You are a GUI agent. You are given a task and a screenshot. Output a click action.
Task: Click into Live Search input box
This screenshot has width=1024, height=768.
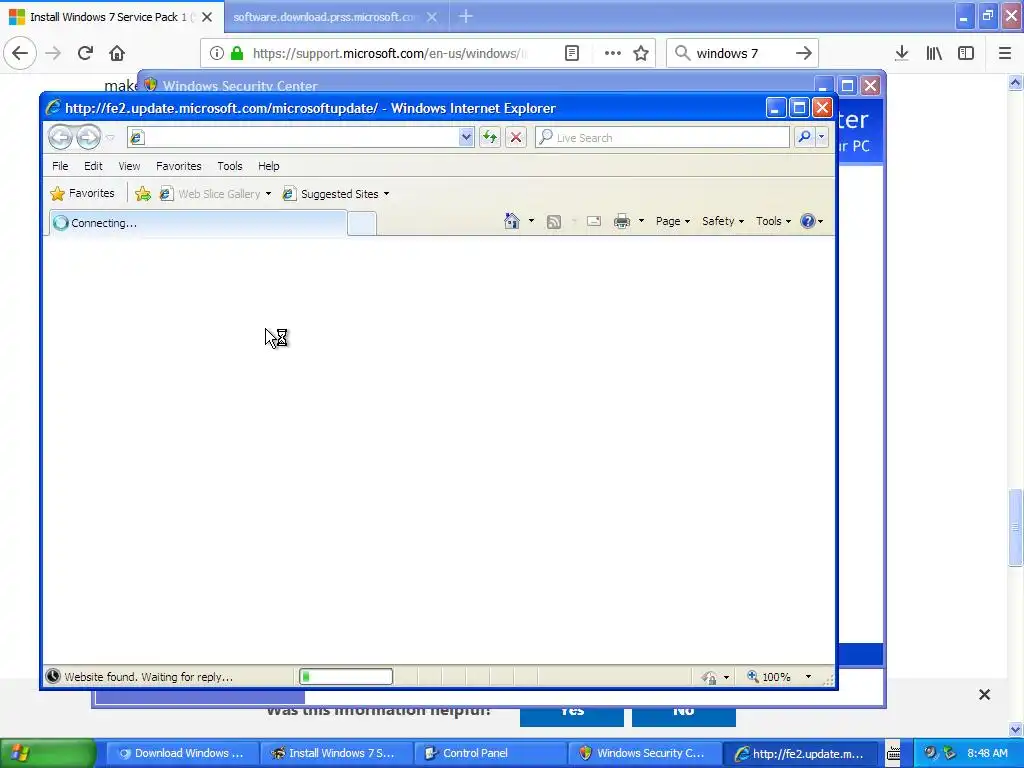tap(663, 137)
